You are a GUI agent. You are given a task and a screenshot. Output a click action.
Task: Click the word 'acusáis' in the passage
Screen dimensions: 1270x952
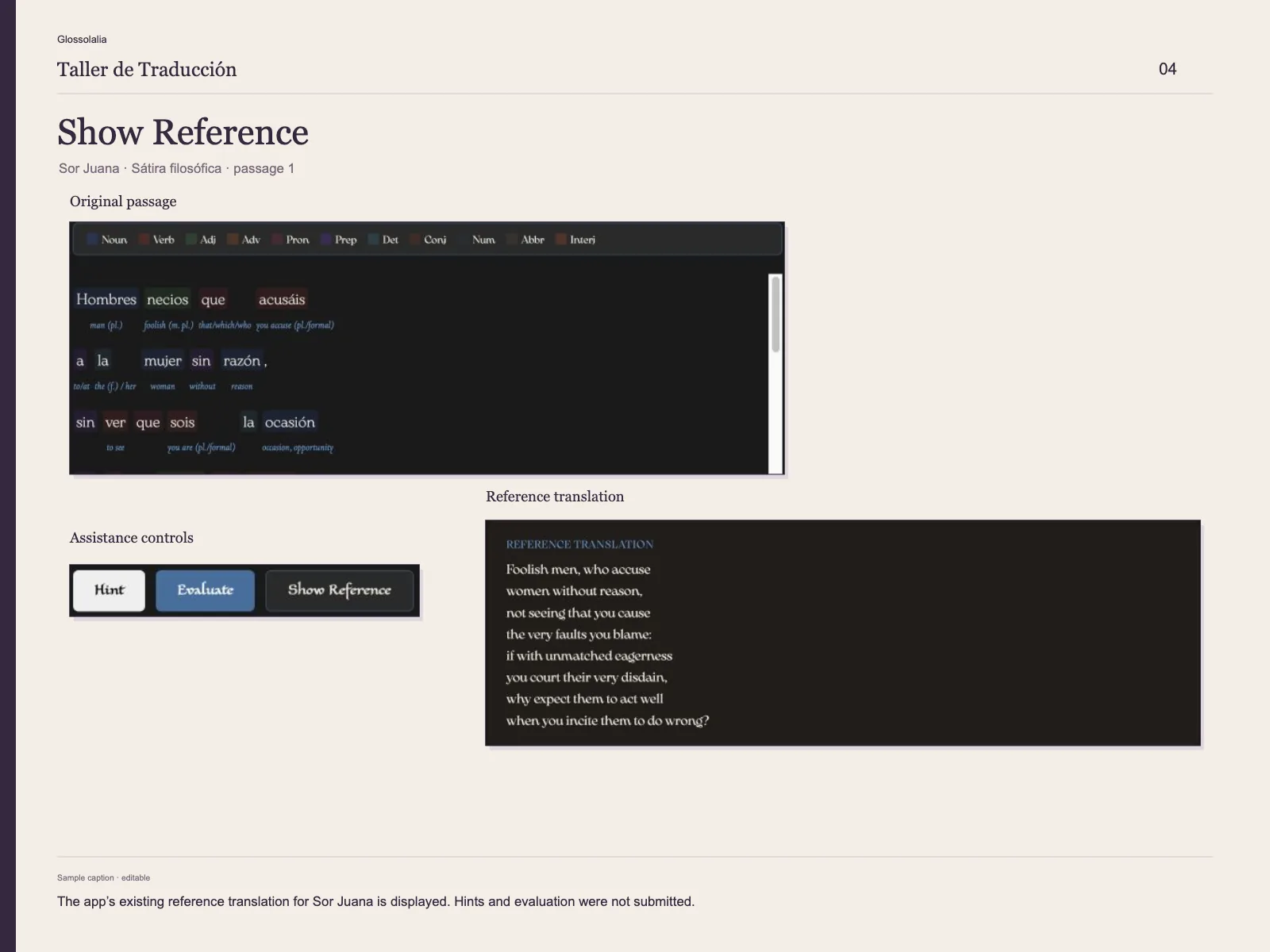[x=282, y=299]
